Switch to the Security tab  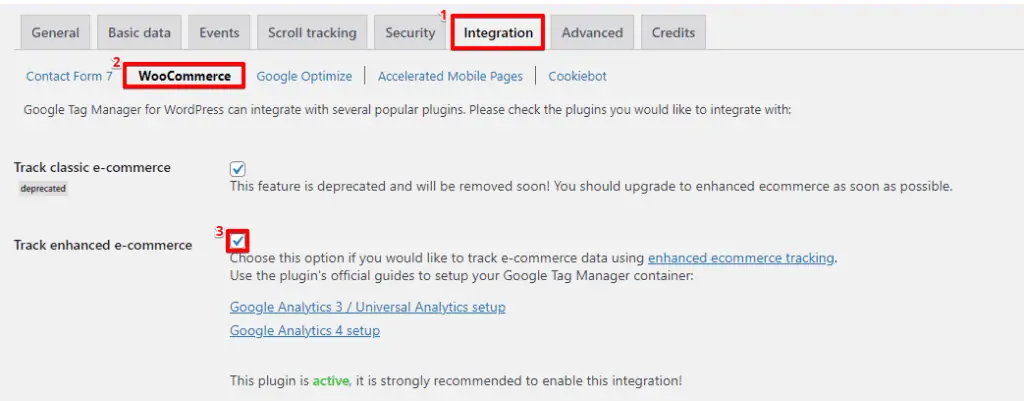pyautogui.click(x=410, y=33)
